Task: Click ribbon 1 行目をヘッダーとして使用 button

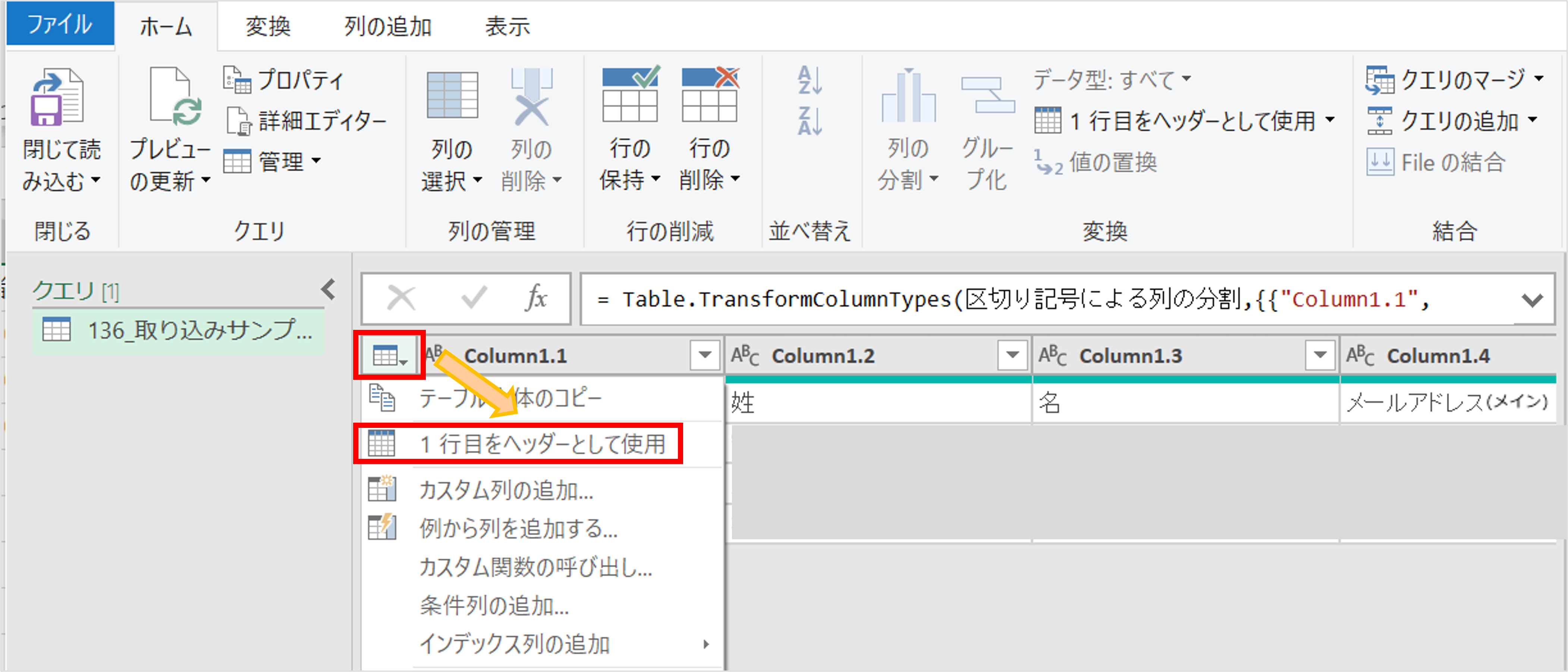Action: (x=1185, y=121)
